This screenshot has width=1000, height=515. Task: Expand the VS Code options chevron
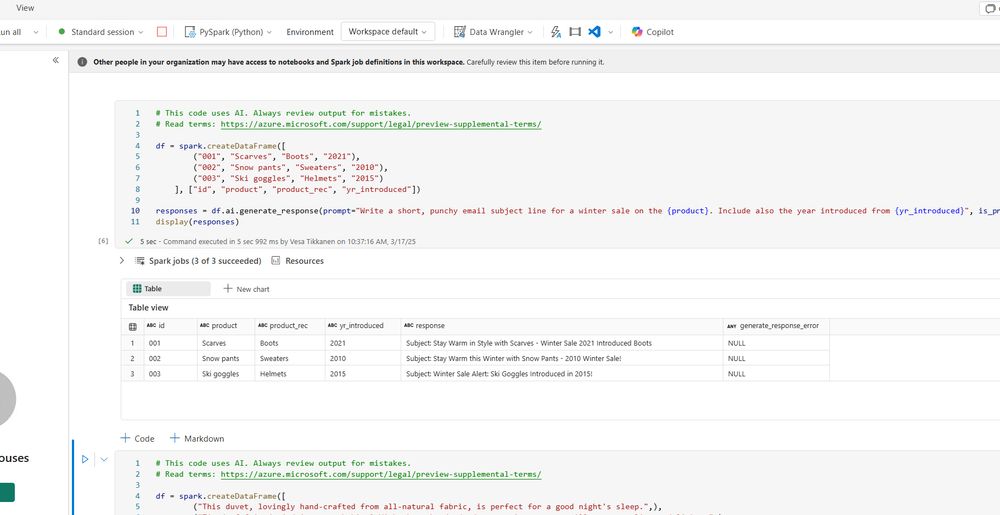610,32
